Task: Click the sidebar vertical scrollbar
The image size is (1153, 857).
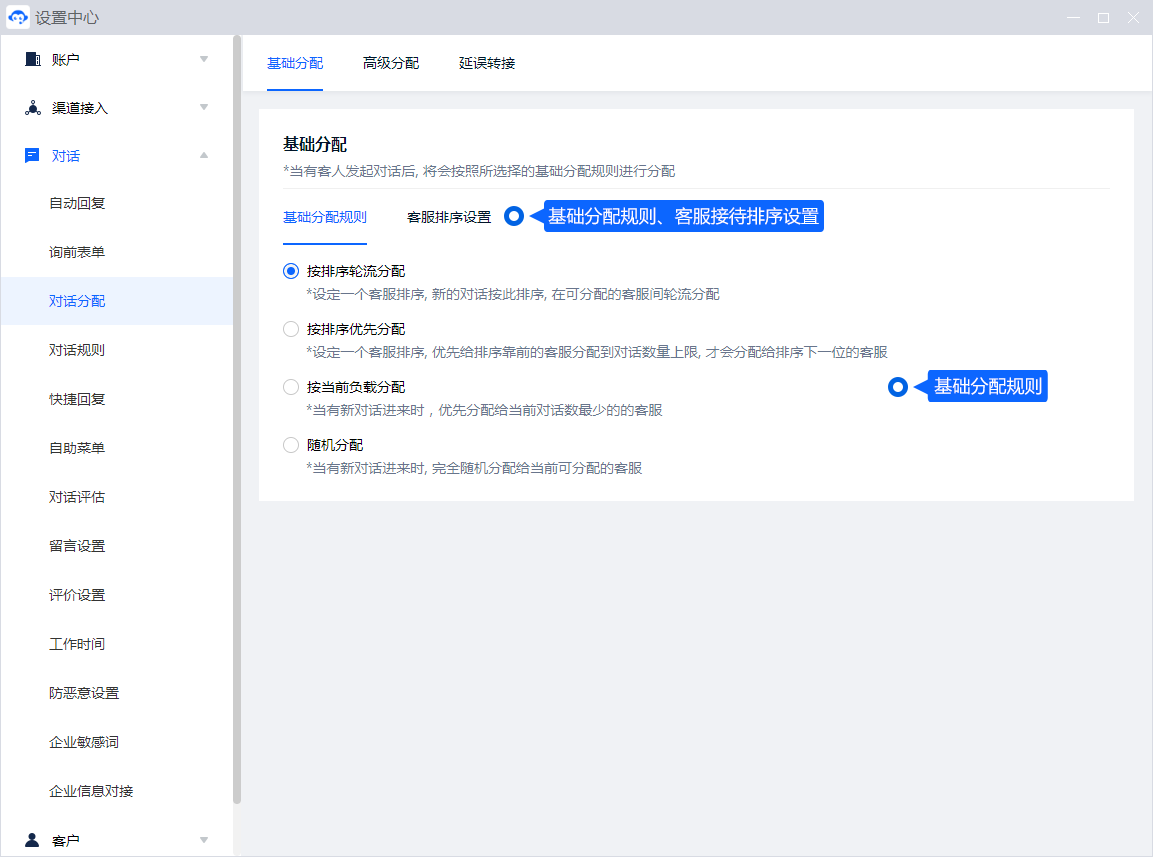Action: 237,419
